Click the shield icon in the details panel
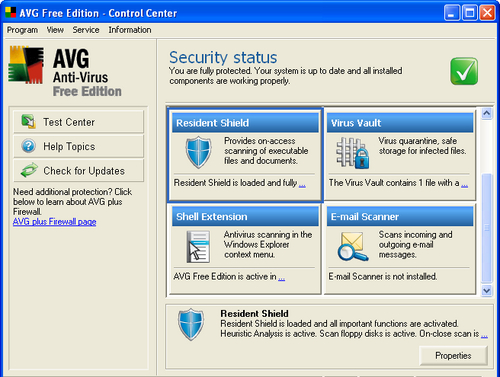Screen dimensions: 500x377 click(x=191, y=324)
